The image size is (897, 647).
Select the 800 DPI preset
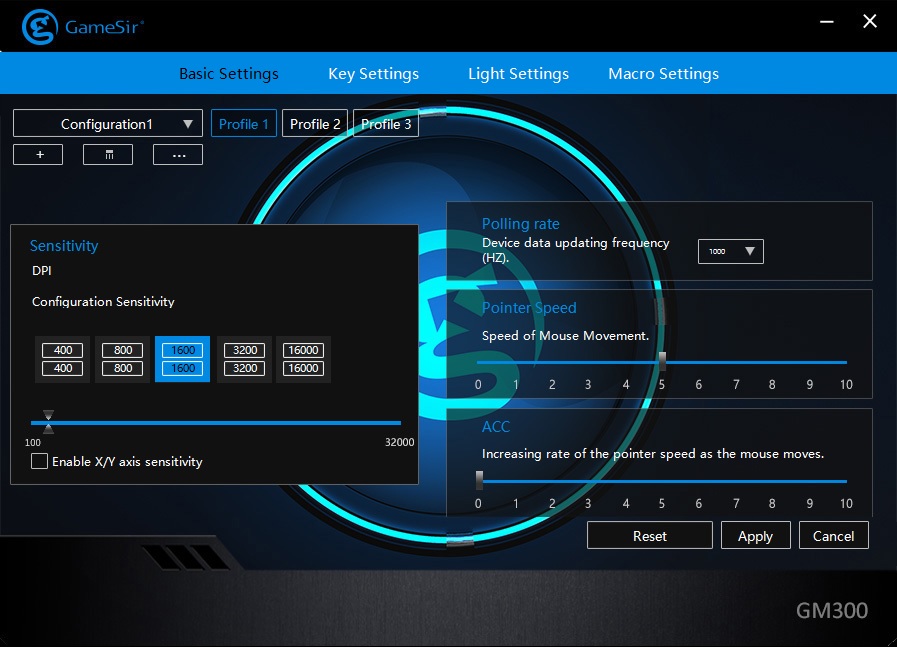click(x=123, y=359)
